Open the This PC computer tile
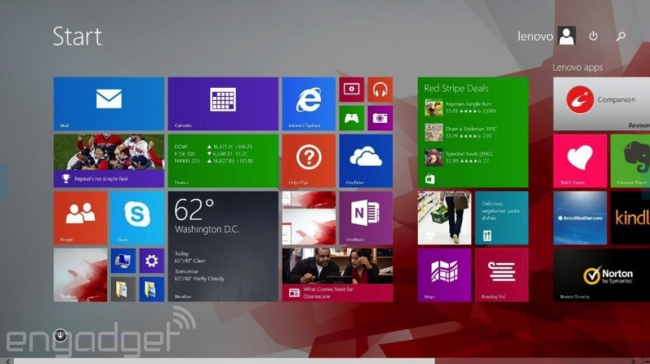650x364 pixels. click(x=123, y=261)
